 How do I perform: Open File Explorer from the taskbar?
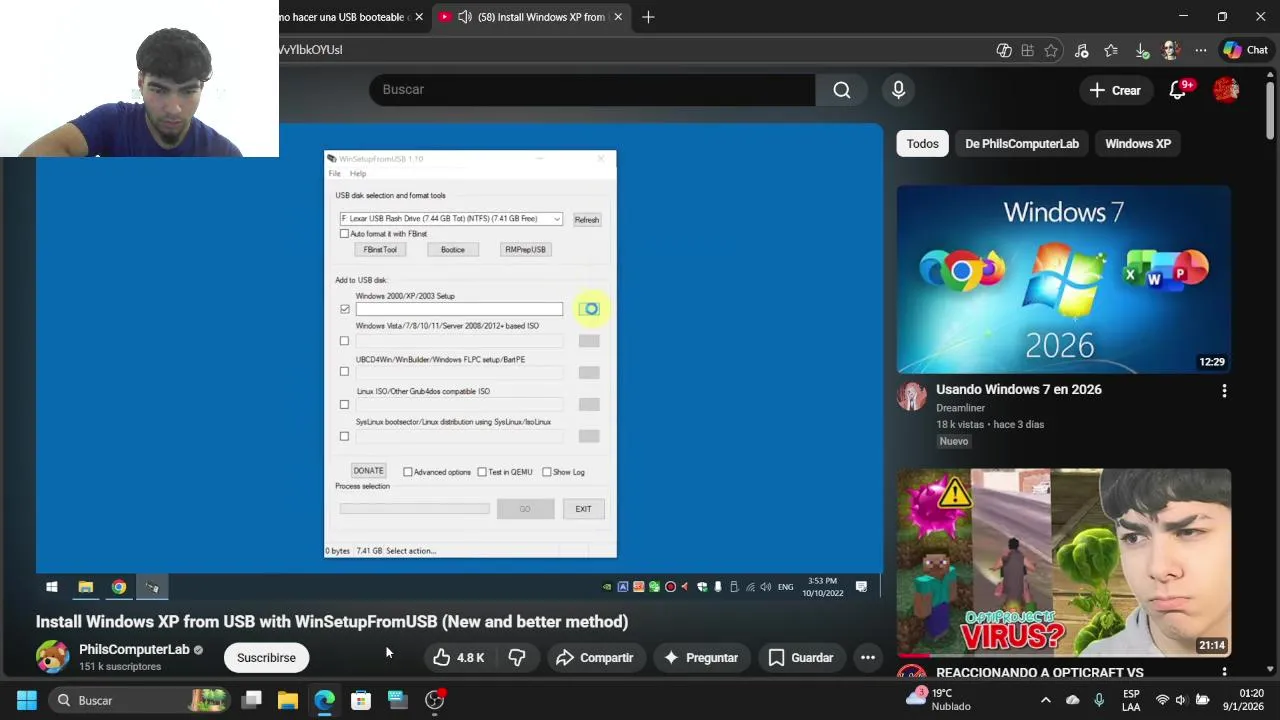[288, 700]
